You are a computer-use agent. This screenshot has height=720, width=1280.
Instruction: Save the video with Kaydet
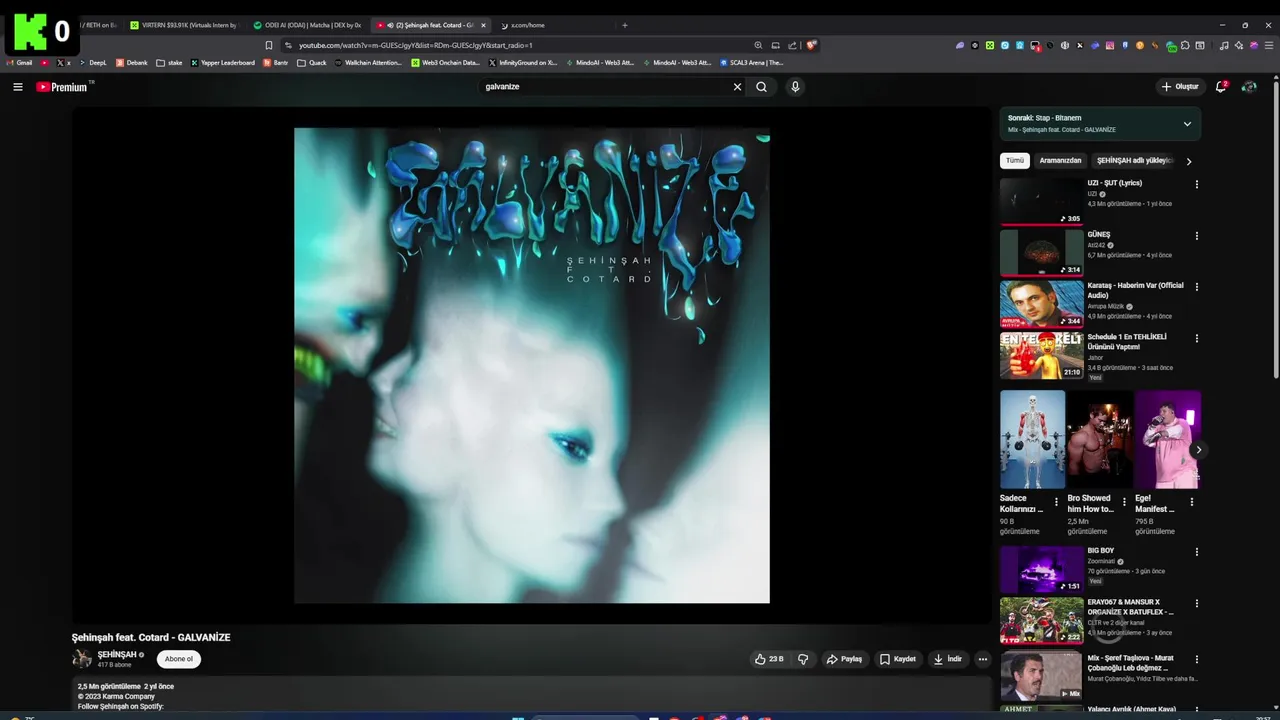[898, 659]
